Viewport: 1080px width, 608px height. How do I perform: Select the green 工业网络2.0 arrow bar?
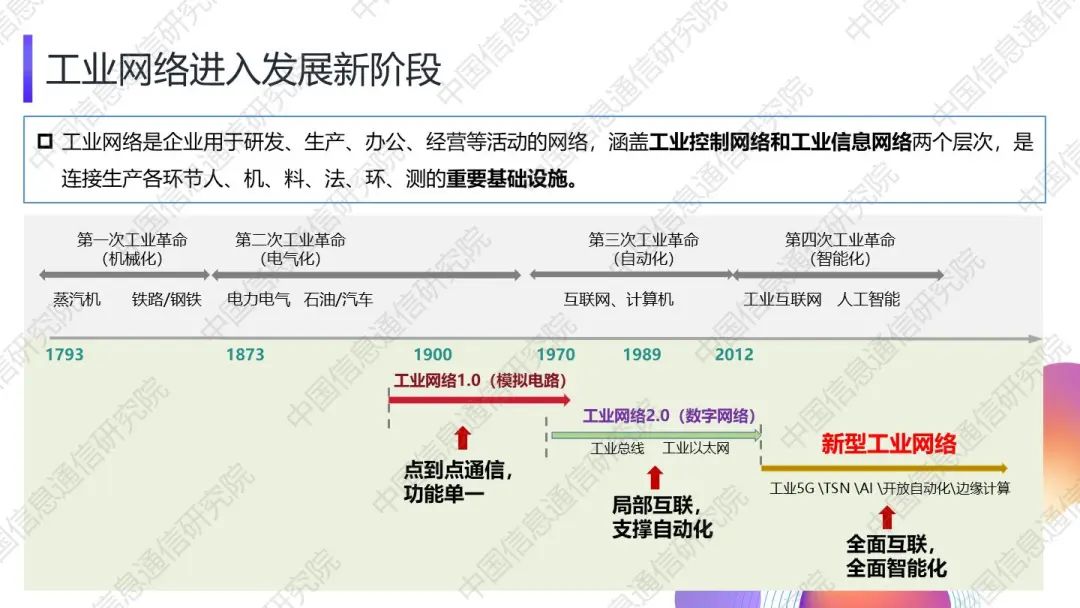coord(656,435)
